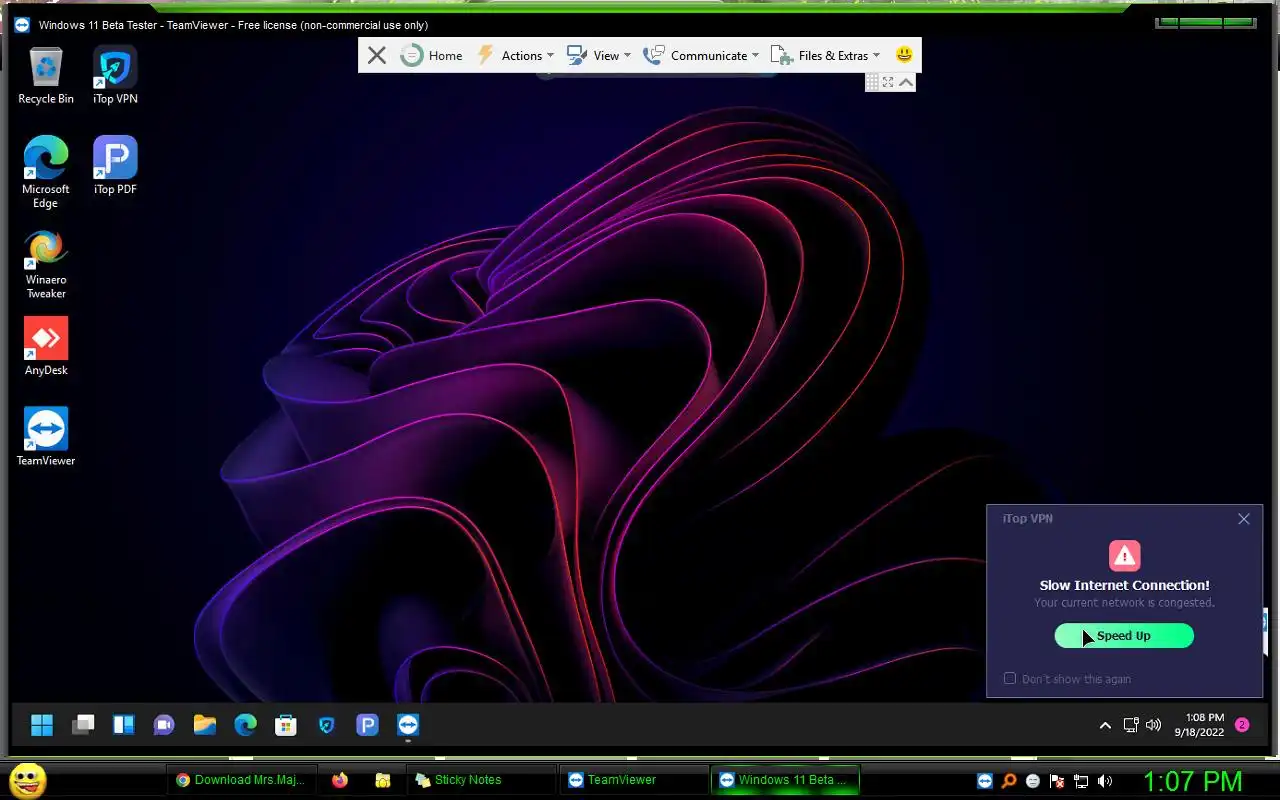This screenshot has height=800, width=1280.
Task: Open the Actions menu
Action: click(x=515, y=56)
